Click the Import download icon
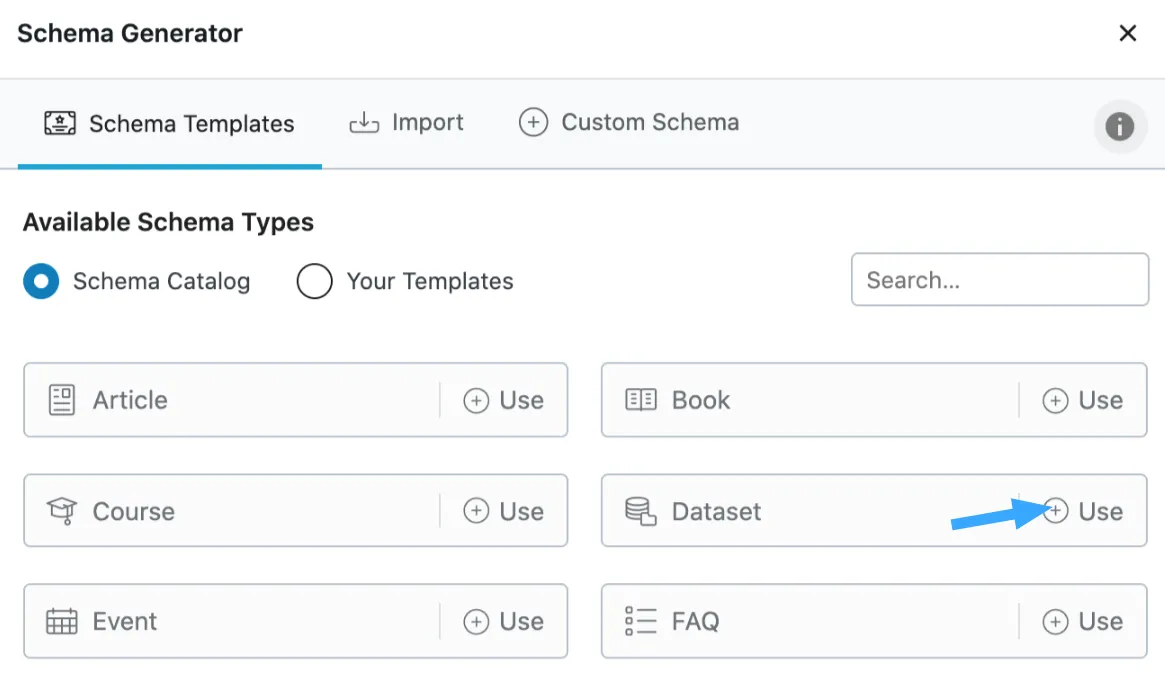1165x674 pixels. click(363, 122)
